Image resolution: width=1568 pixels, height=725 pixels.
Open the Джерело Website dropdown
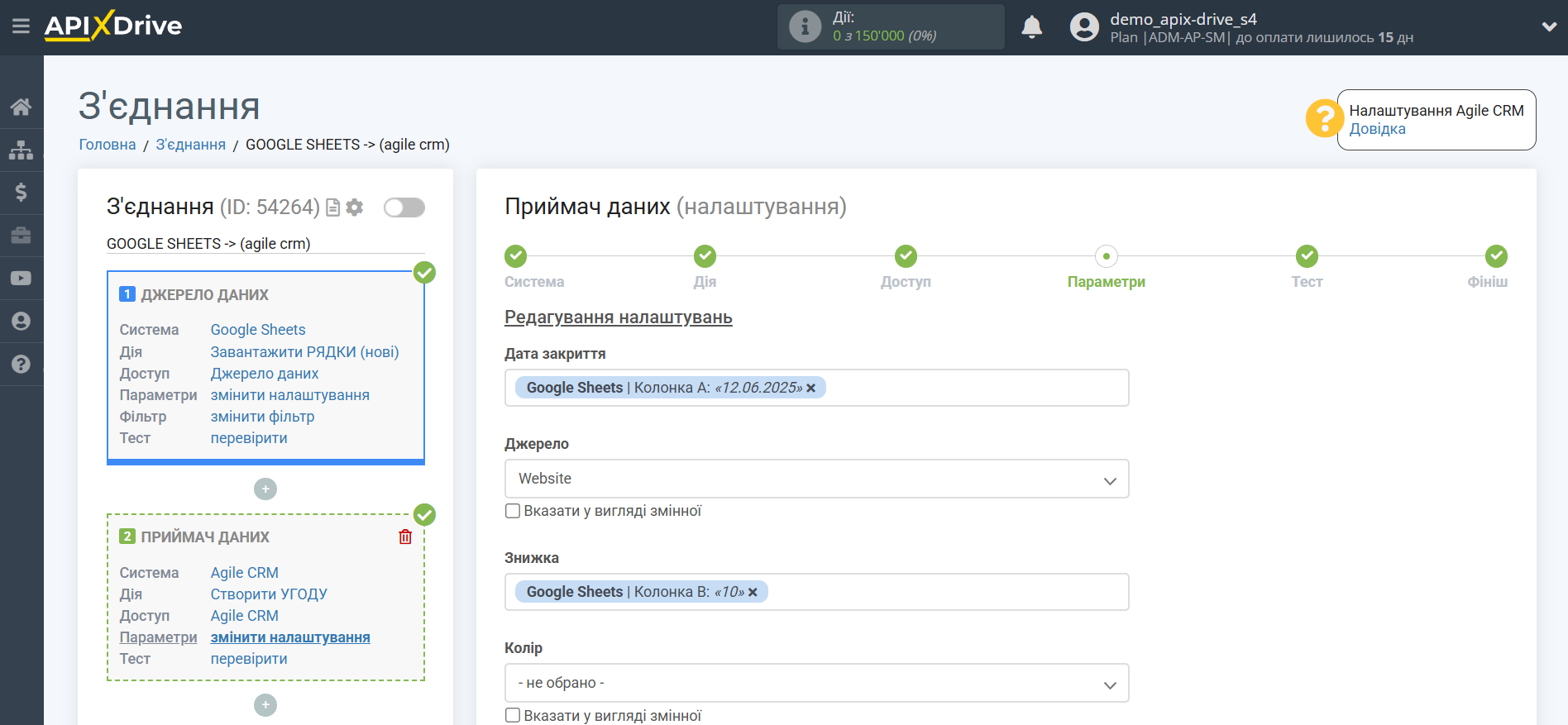(x=817, y=479)
